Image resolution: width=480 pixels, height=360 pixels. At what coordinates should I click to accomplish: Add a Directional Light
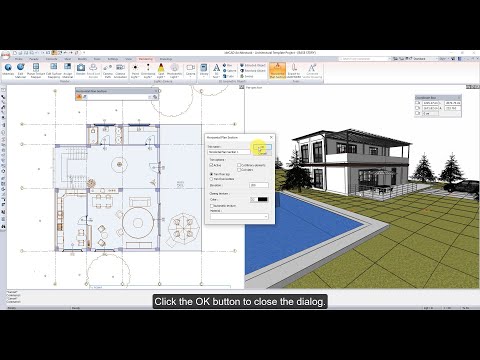(x=148, y=70)
